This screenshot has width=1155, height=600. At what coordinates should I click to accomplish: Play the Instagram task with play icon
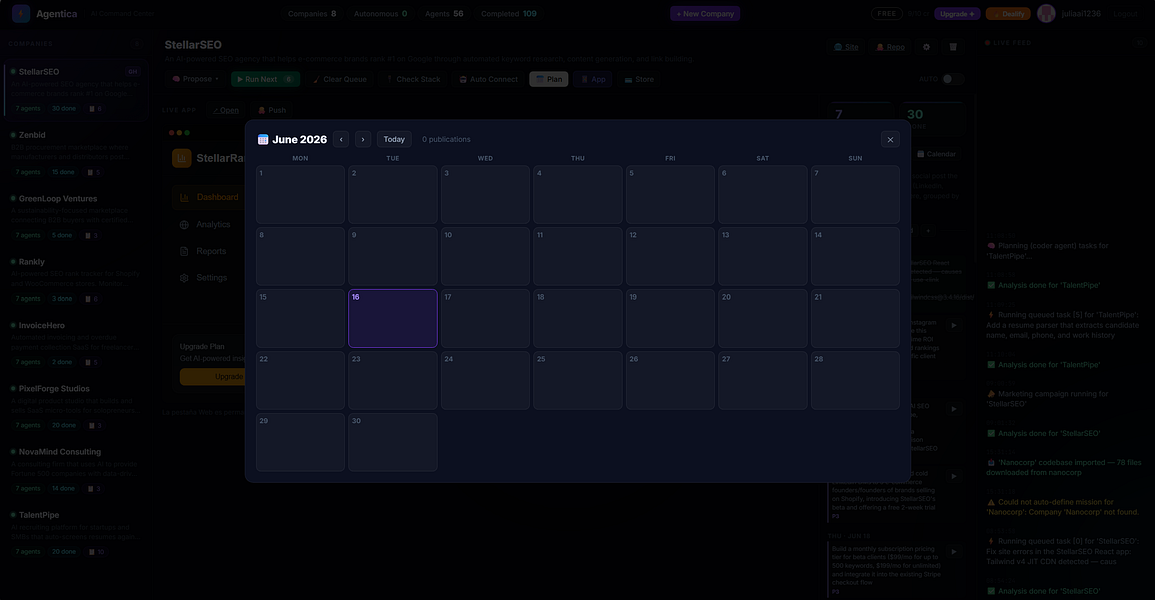pos(954,325)
